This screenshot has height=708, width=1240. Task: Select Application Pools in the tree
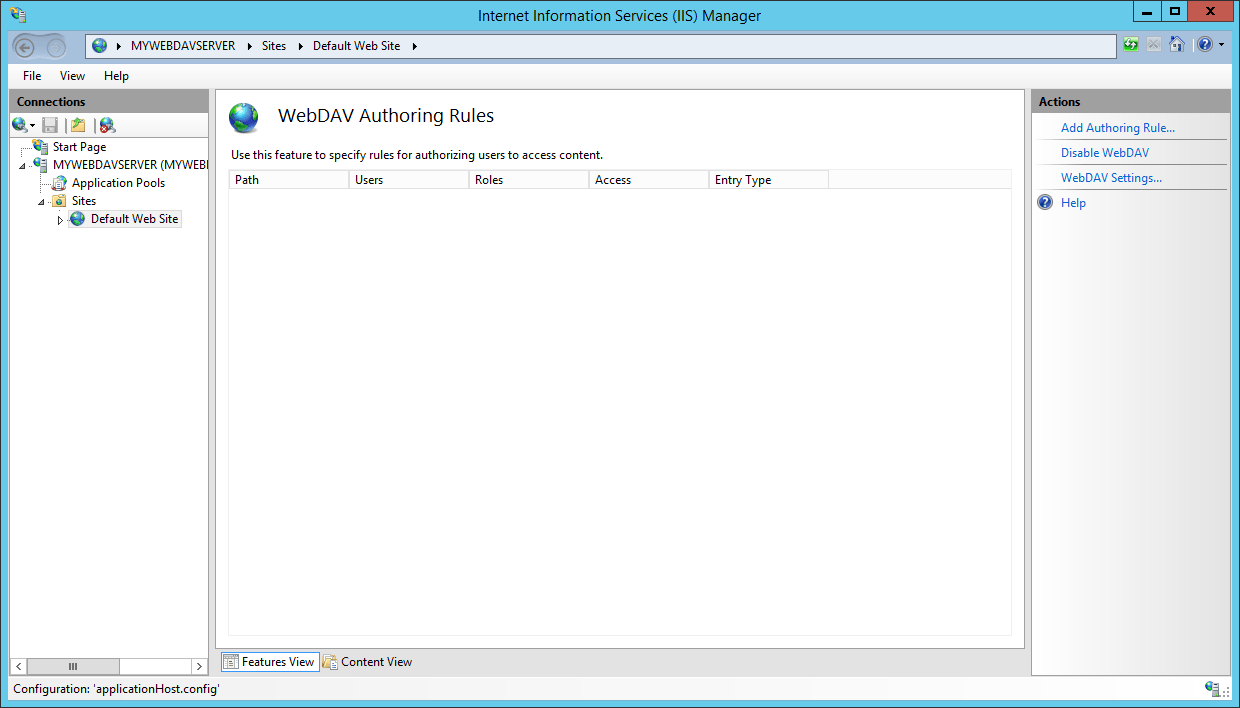point(118,183)
